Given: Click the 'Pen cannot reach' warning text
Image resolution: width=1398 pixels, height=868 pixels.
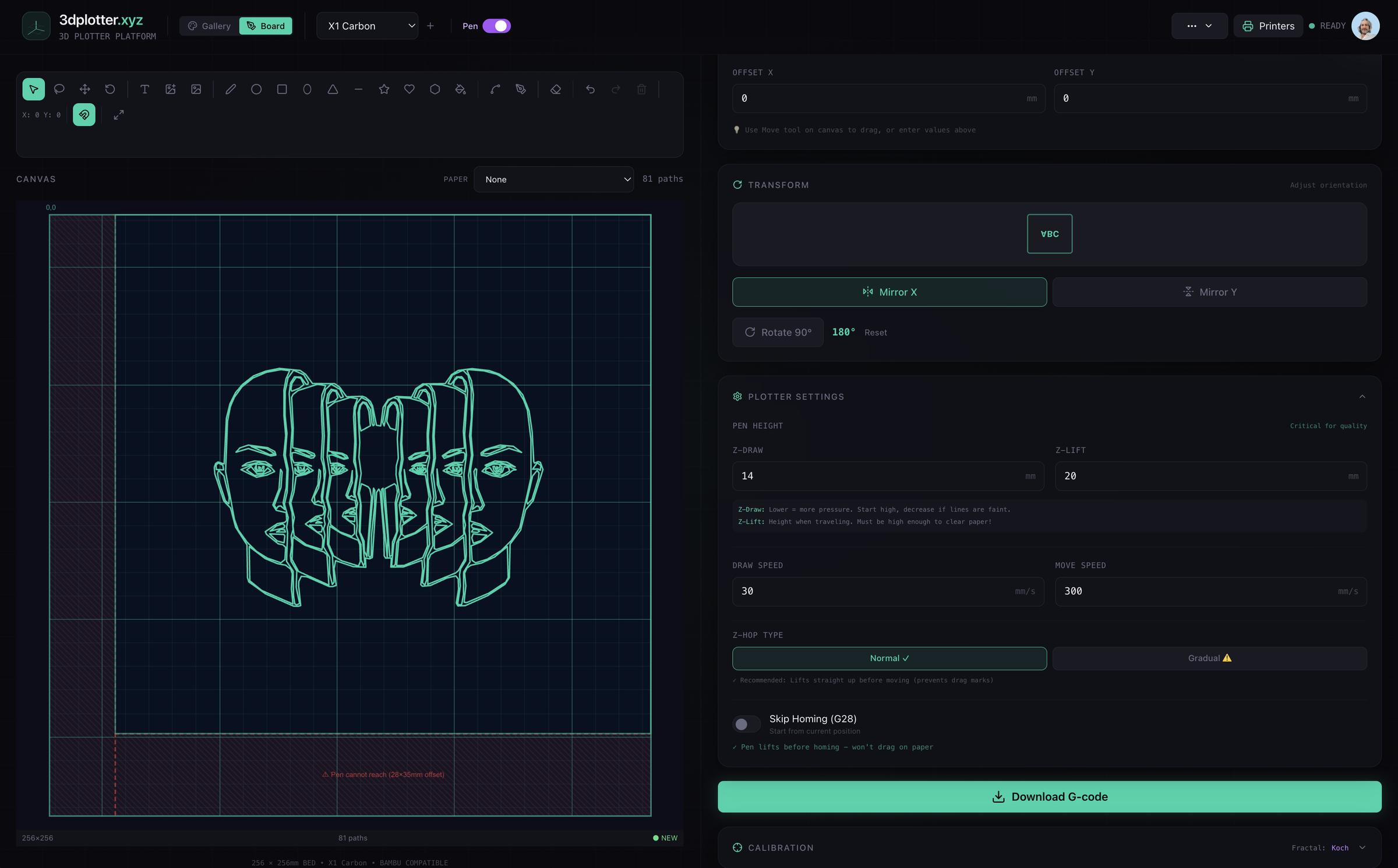Looking at the screenshot, I should pyautogui.click(x=383, y=774).
